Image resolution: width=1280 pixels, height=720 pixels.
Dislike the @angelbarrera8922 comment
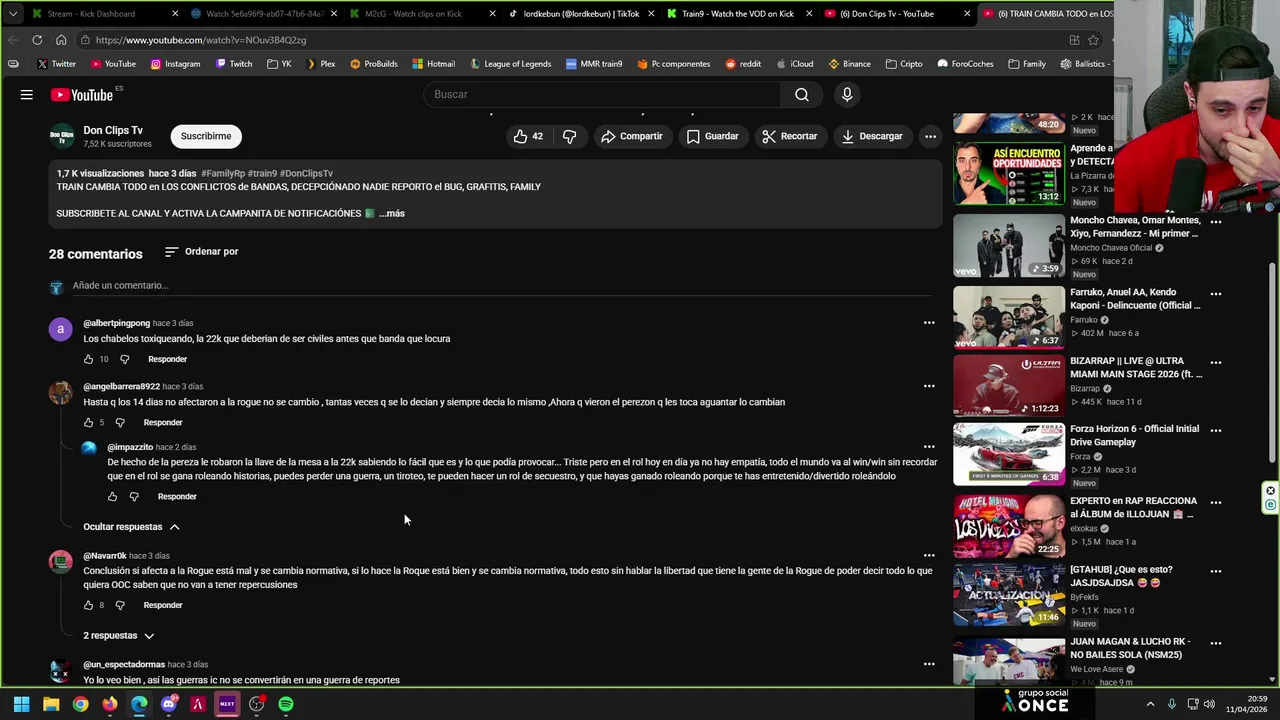point(120,423)
